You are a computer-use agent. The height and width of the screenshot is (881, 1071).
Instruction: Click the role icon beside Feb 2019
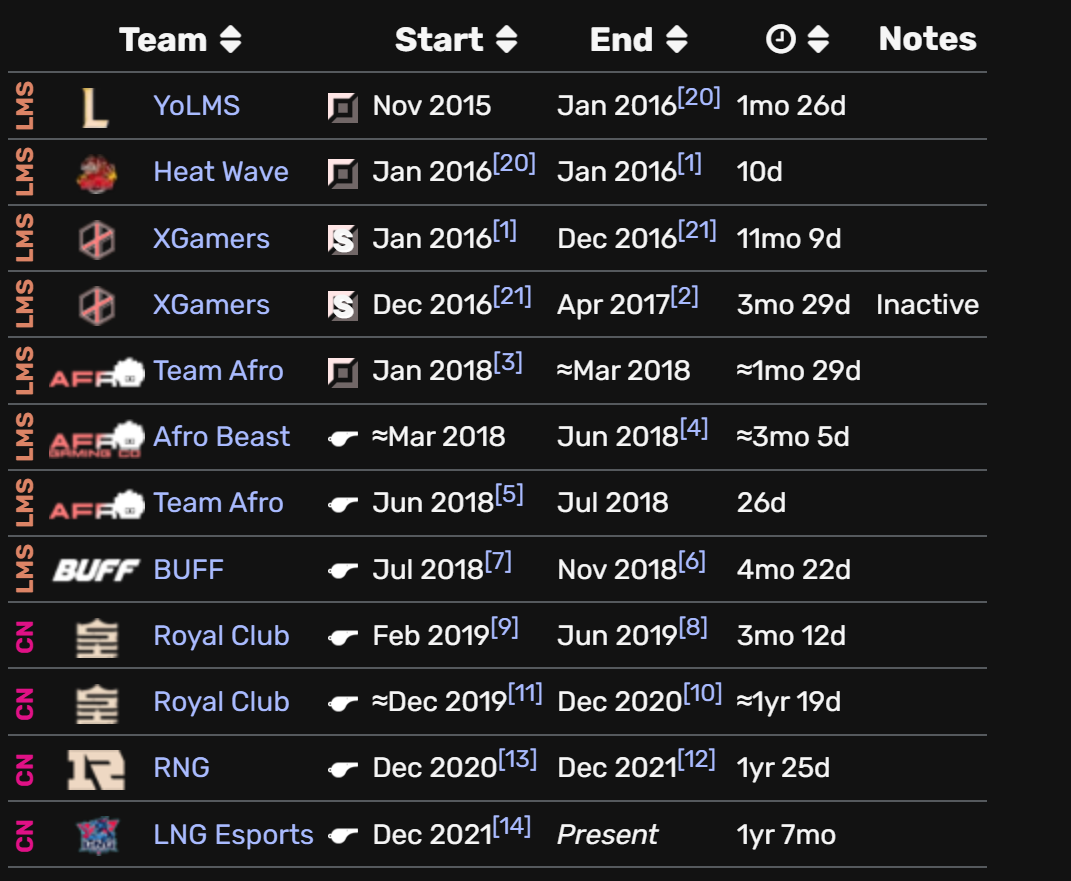[342, 637]
